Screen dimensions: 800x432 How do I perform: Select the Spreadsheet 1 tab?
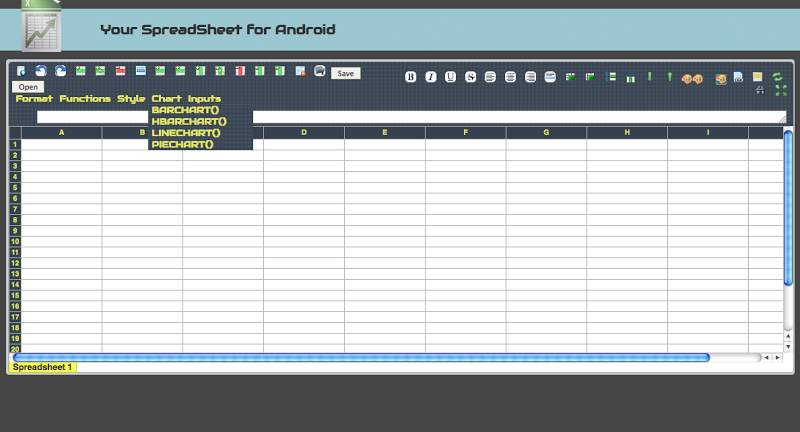[x=43, y=367]
